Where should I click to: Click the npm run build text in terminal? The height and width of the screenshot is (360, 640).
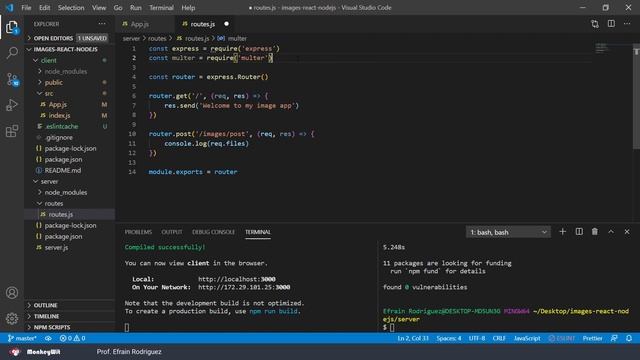(273, 311)
